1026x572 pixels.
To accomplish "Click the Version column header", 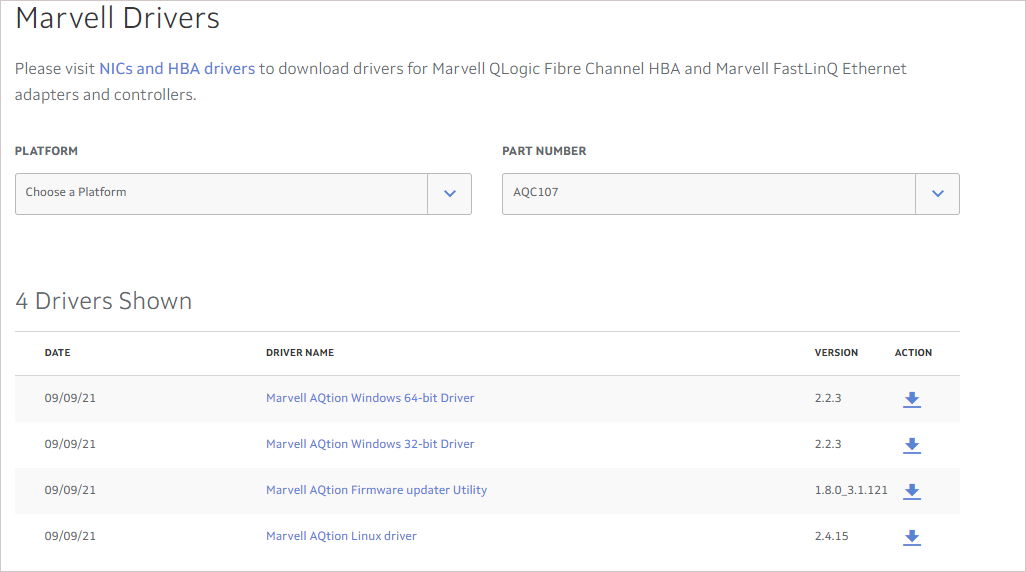I will (x=836, y=353).
